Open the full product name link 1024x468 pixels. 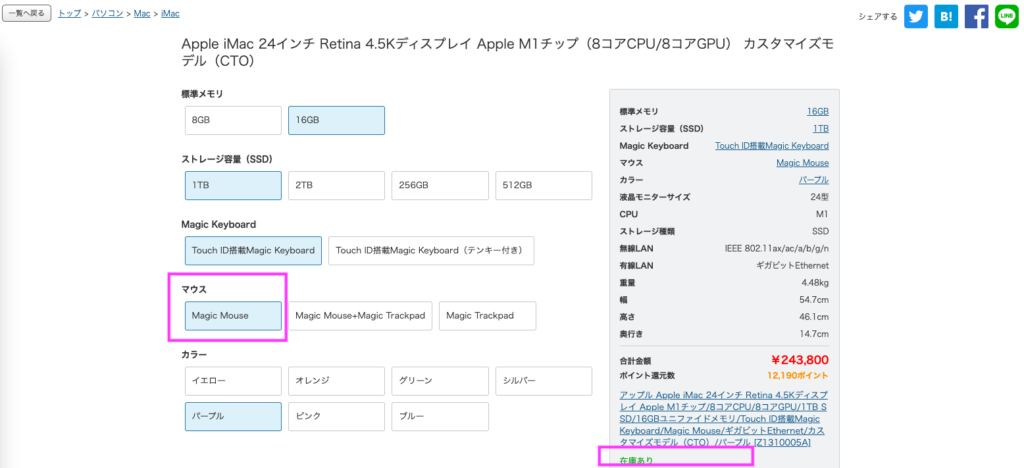724,419
